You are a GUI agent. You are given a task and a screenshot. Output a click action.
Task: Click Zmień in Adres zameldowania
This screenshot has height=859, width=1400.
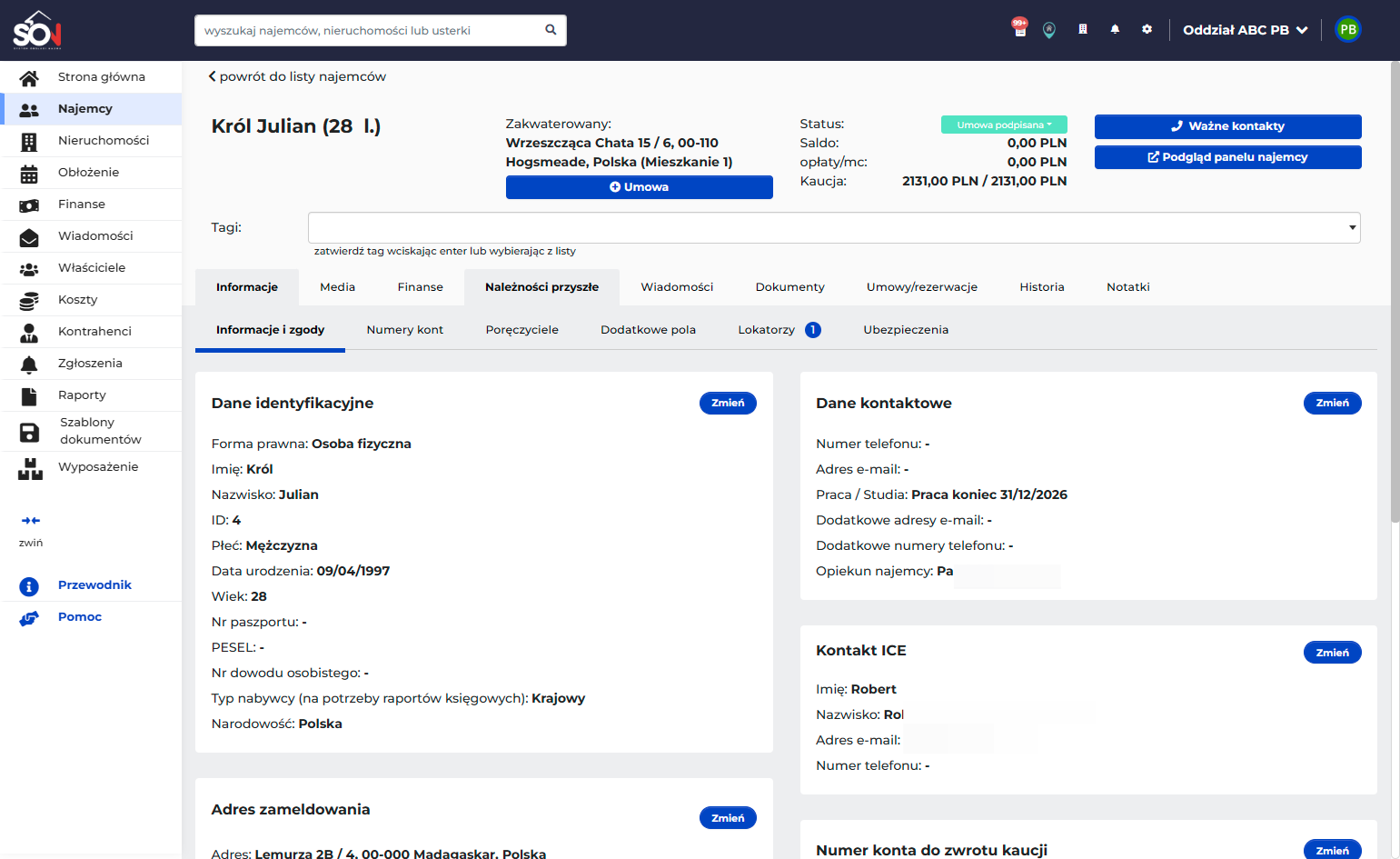tap(728, 818)
